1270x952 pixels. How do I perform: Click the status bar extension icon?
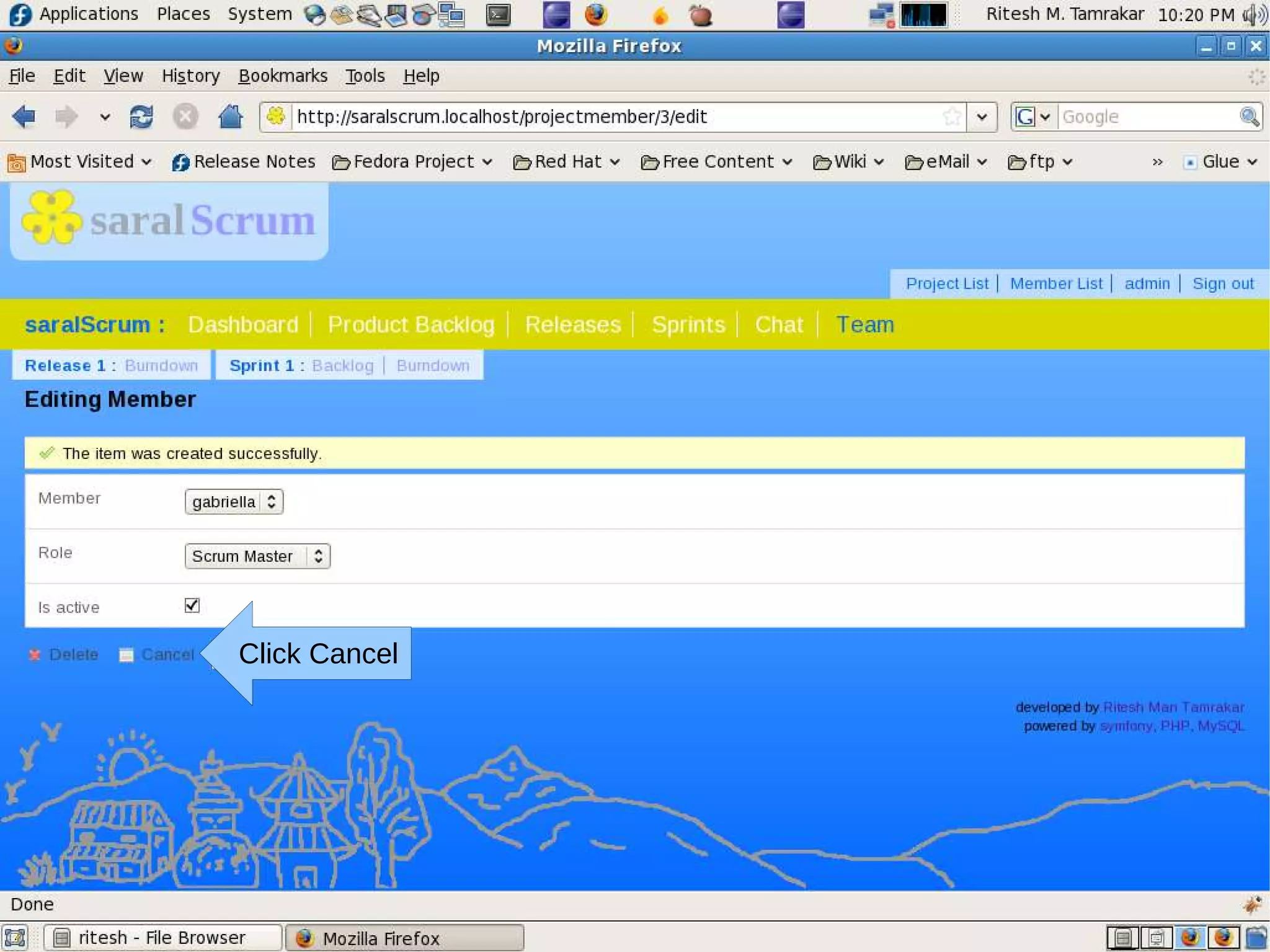coord(1253,904)
